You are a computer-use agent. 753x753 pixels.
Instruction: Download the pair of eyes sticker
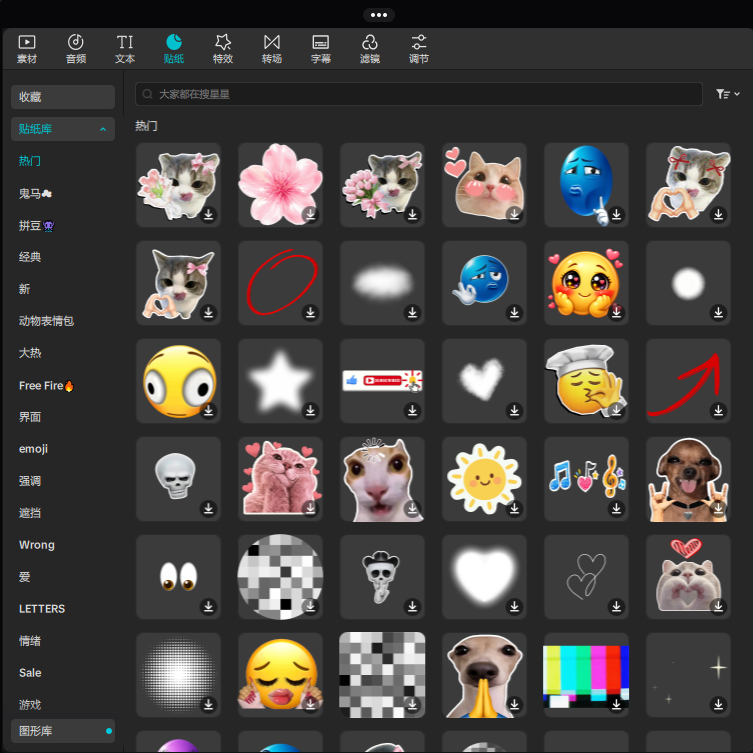coord(208,607)
